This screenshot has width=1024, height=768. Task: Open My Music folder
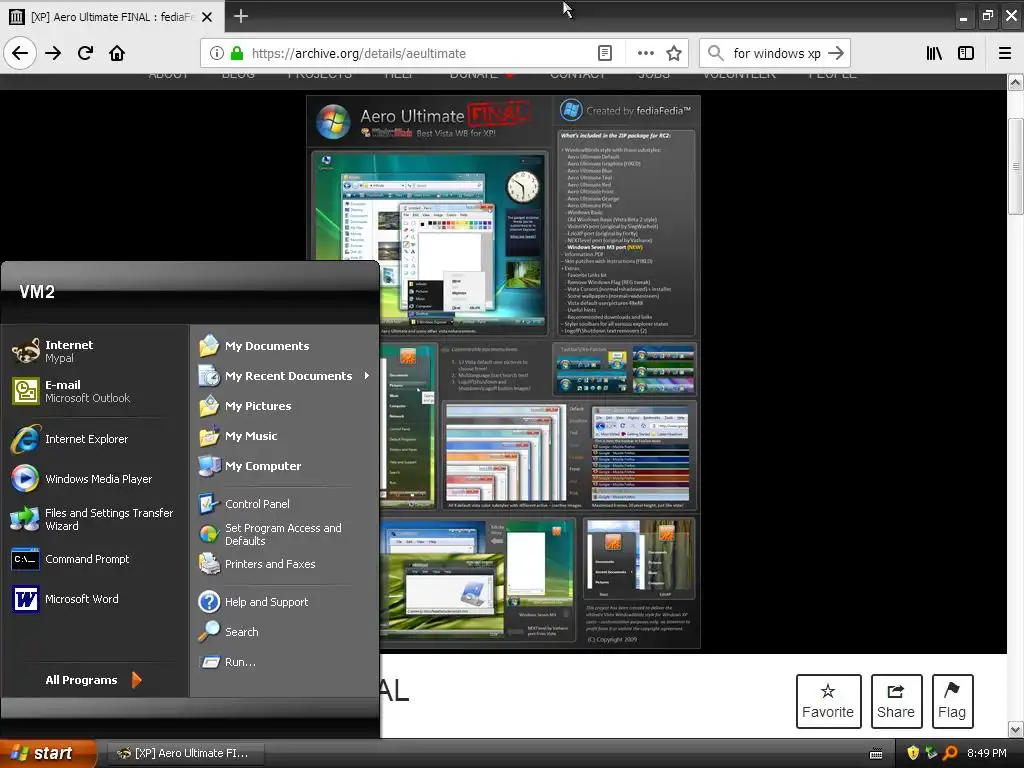coord(285,436)
